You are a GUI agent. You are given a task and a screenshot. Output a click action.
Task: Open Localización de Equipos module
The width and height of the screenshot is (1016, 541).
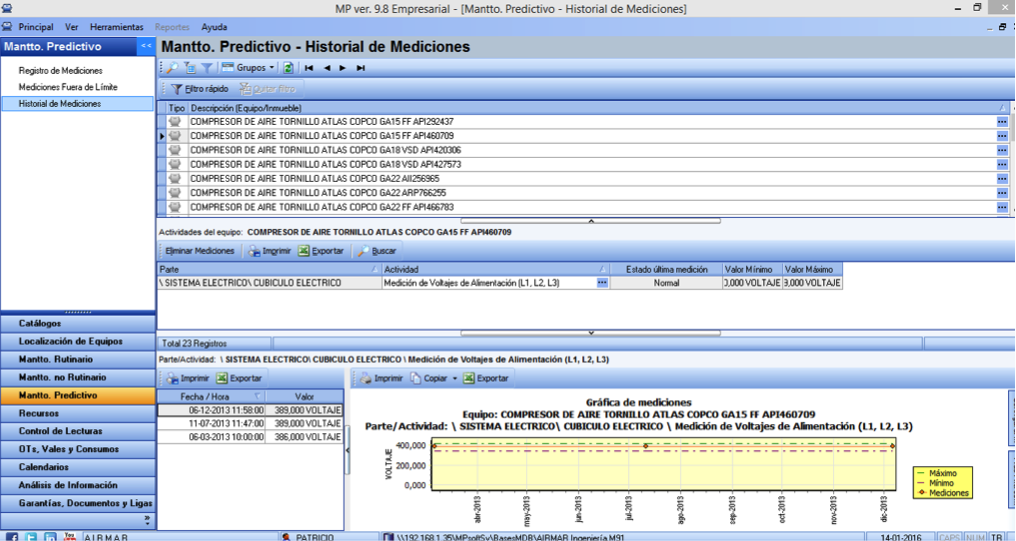[78, 341]
